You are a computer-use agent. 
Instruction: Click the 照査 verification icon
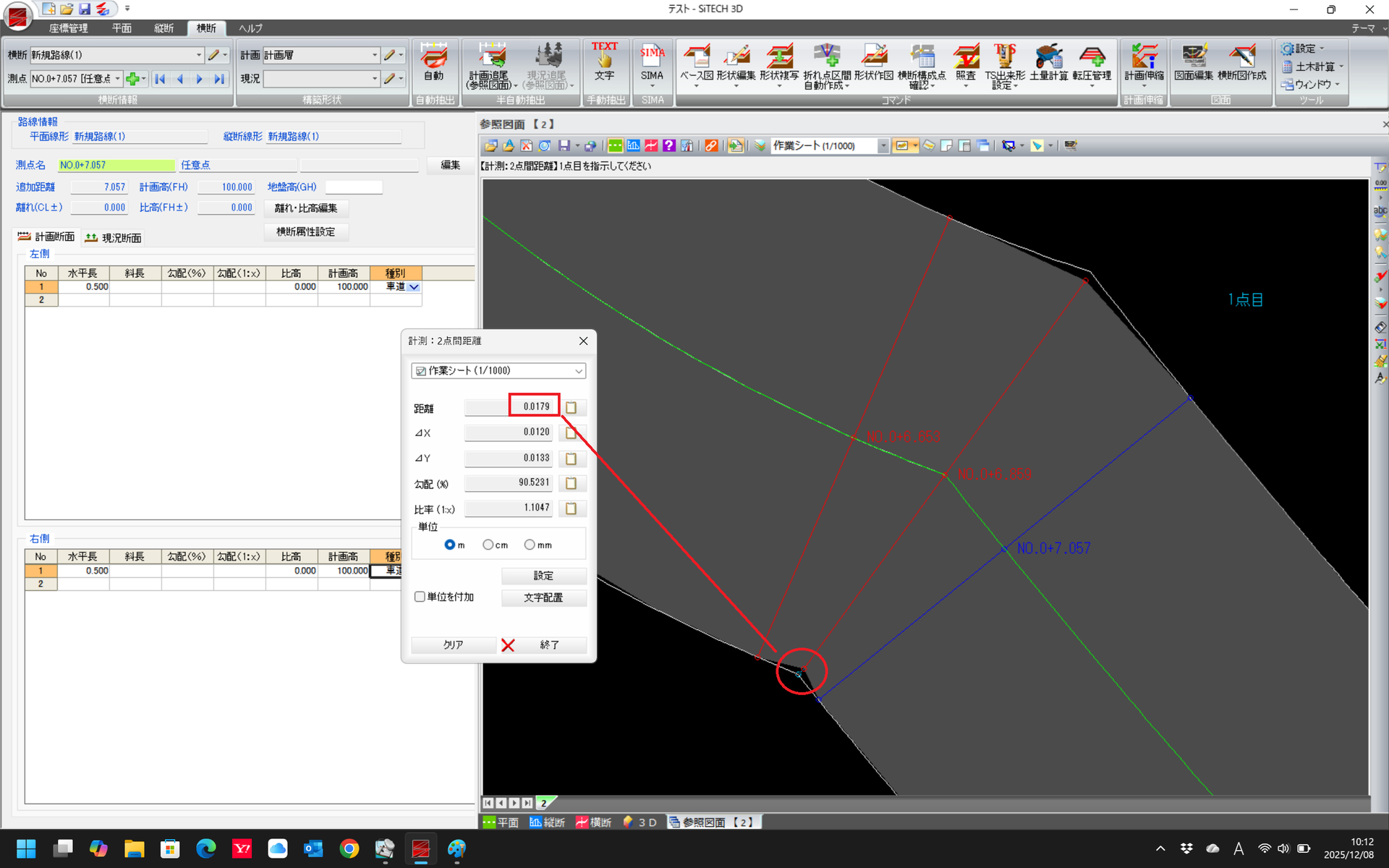click(965, 62)
